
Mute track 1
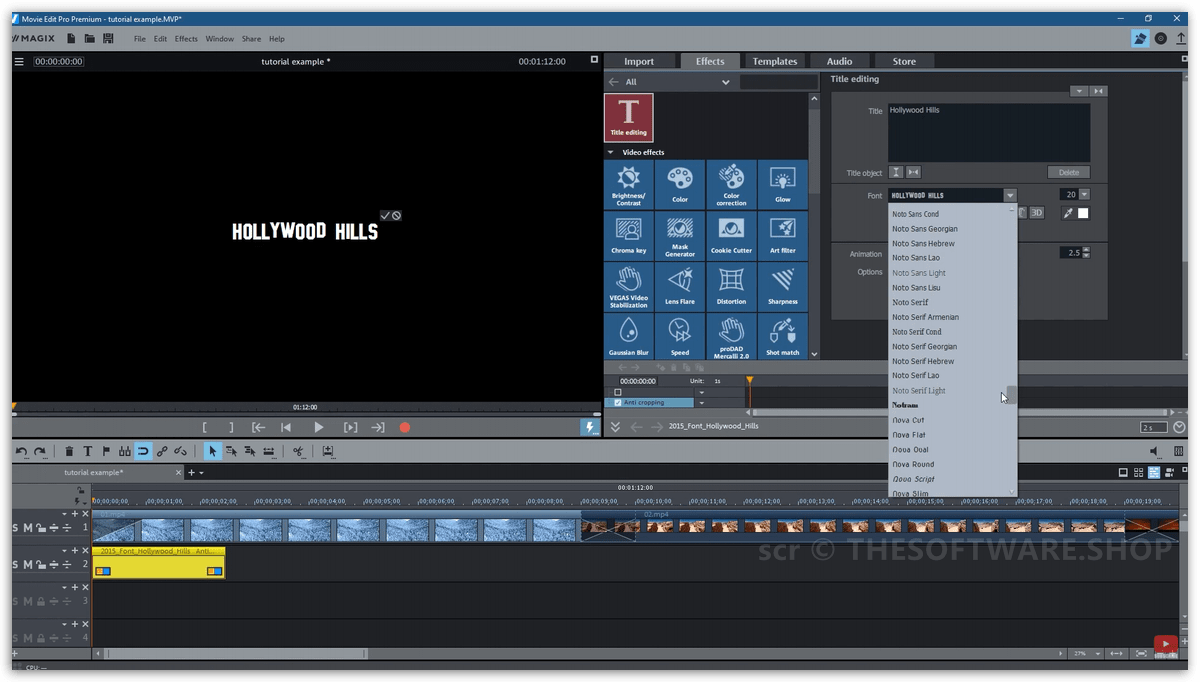(x=28, y=527)
